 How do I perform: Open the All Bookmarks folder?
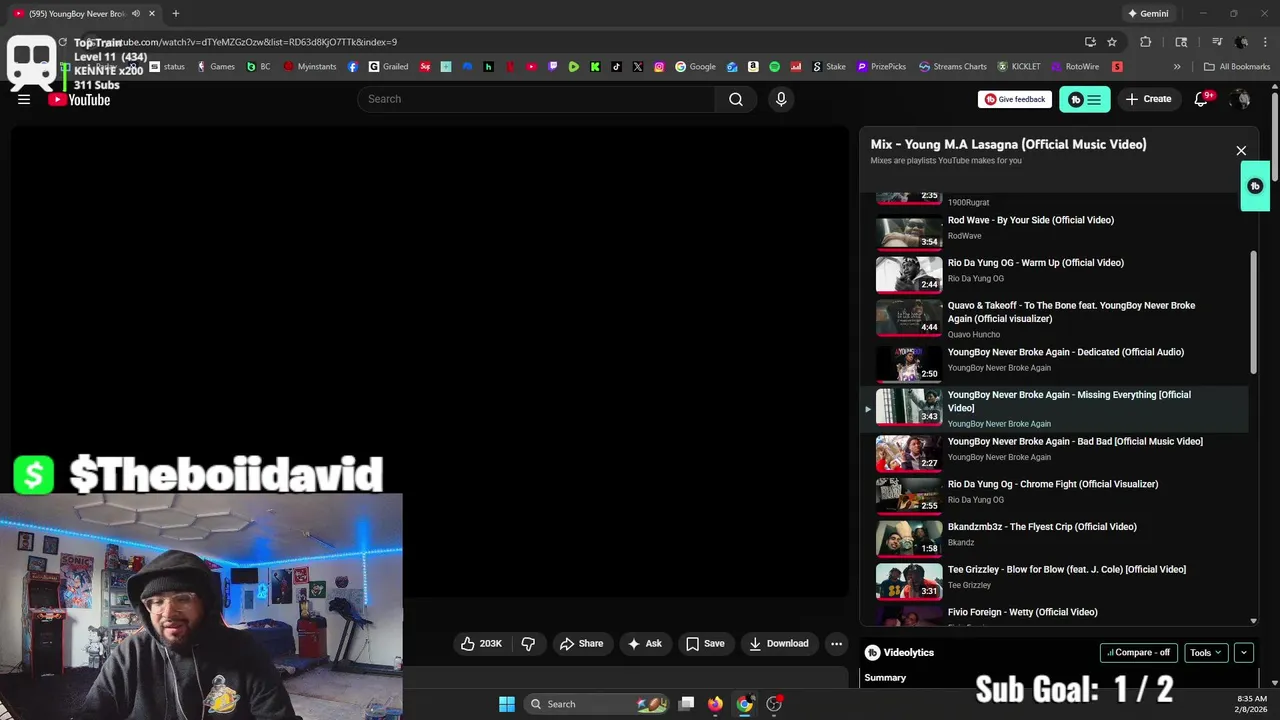1237,67
